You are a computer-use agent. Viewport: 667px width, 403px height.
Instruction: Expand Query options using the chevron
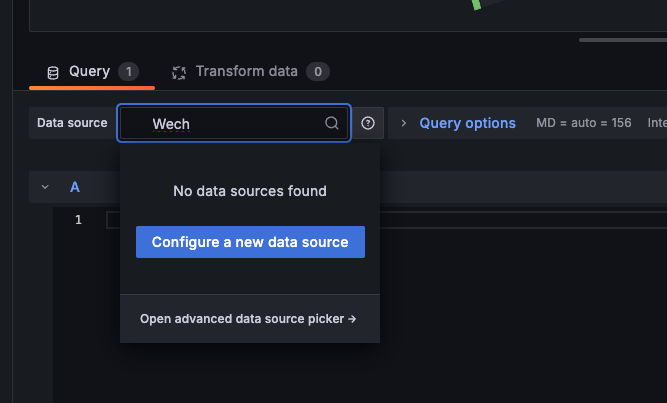[403, 123]
